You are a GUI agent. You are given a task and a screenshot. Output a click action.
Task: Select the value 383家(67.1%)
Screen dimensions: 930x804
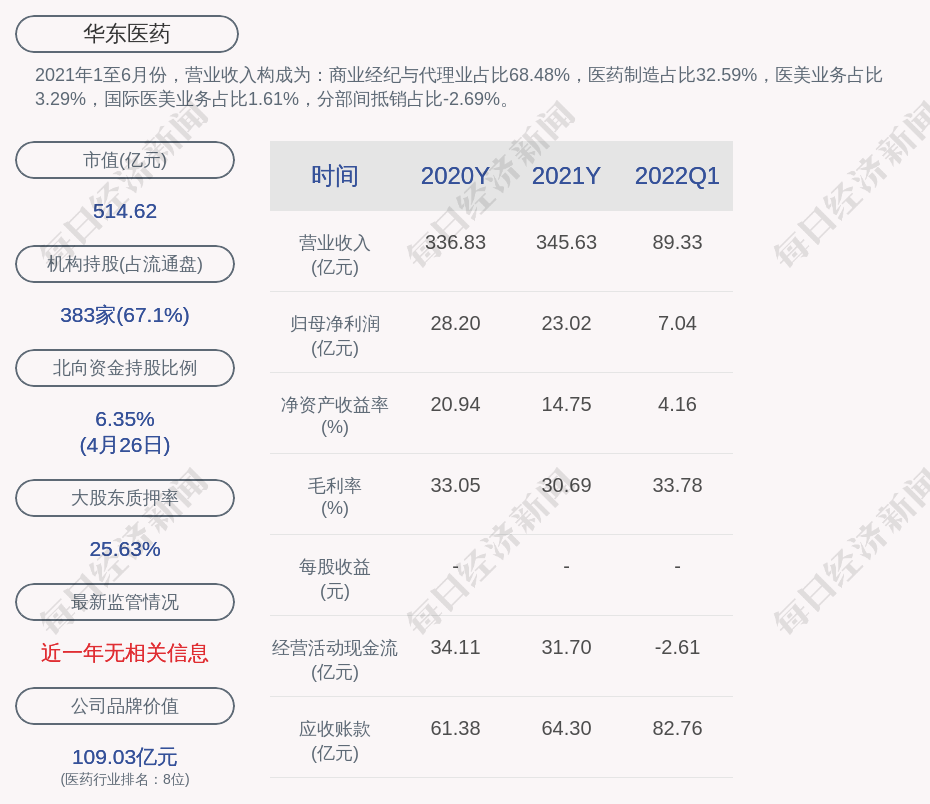point(125,315)
